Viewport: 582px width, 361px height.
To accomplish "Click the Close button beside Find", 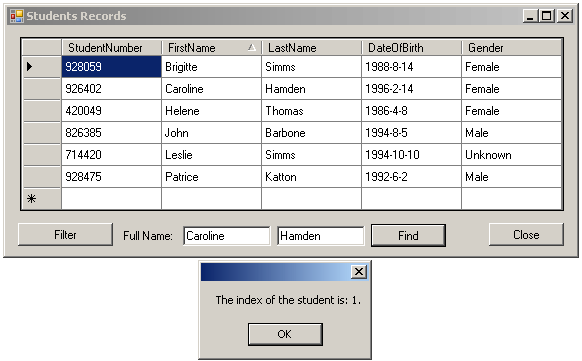I will 526,234.
